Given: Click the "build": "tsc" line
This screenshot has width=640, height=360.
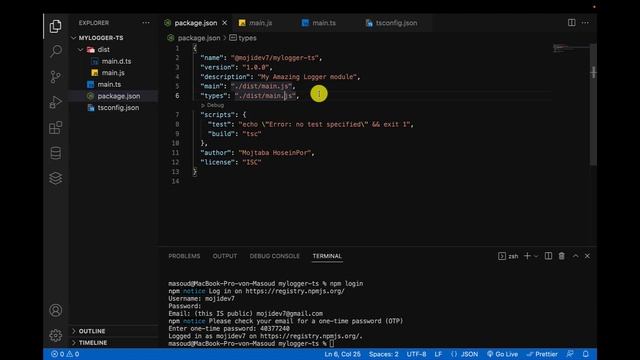Looking at the screenshot, I should [x=234, y=133].
